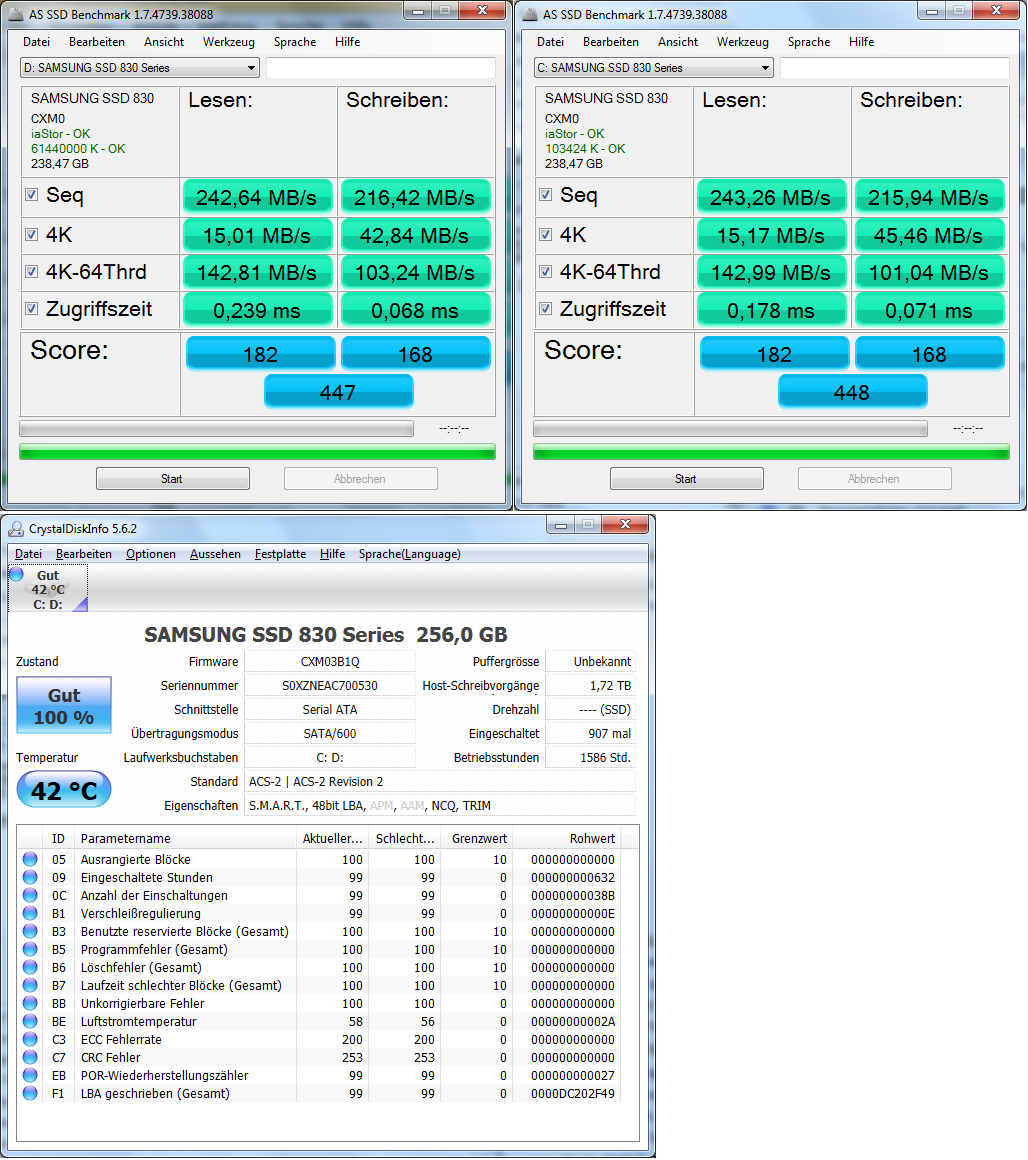Viewport: 1028px width, 1160px height.
Task: Click Betriebsstunden value 1586 Std.
Action: [590, 758]
